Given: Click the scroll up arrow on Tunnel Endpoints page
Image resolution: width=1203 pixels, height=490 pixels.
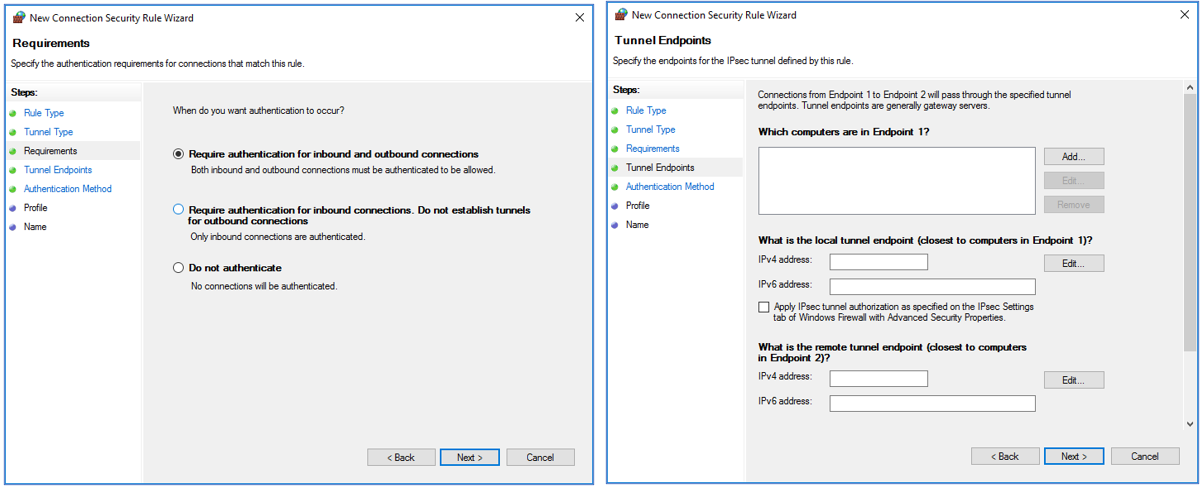Looking at the screenshot, I should pyautogui.click(x=1189, y=89).
